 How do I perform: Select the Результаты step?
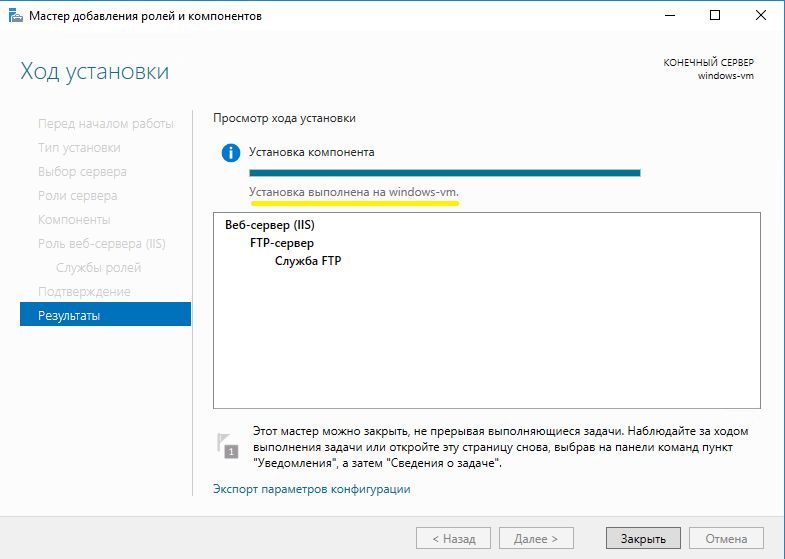pos(105,314)
